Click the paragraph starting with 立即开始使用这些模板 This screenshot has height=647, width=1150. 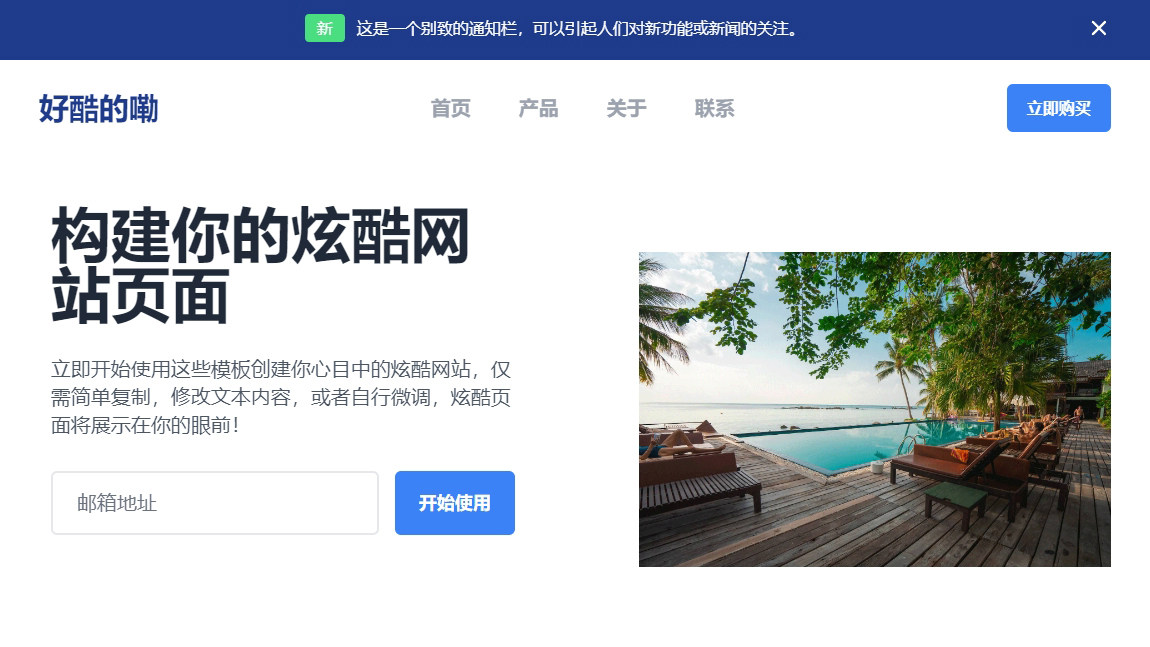pos(281,397)
